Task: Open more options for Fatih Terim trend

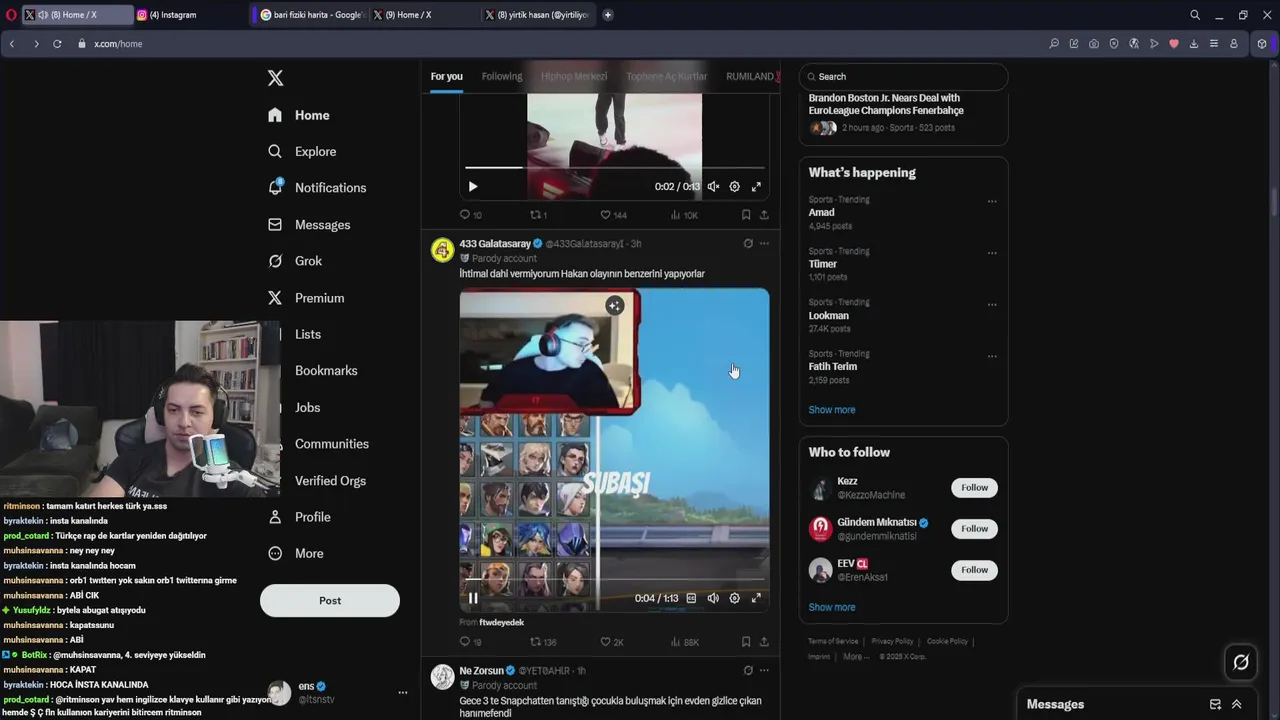Action: coord(992,355)
